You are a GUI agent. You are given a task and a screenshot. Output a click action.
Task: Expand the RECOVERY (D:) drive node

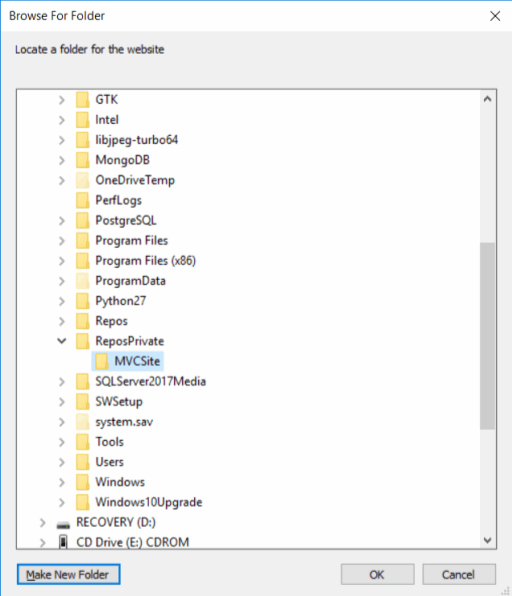[x=43, y=523]
